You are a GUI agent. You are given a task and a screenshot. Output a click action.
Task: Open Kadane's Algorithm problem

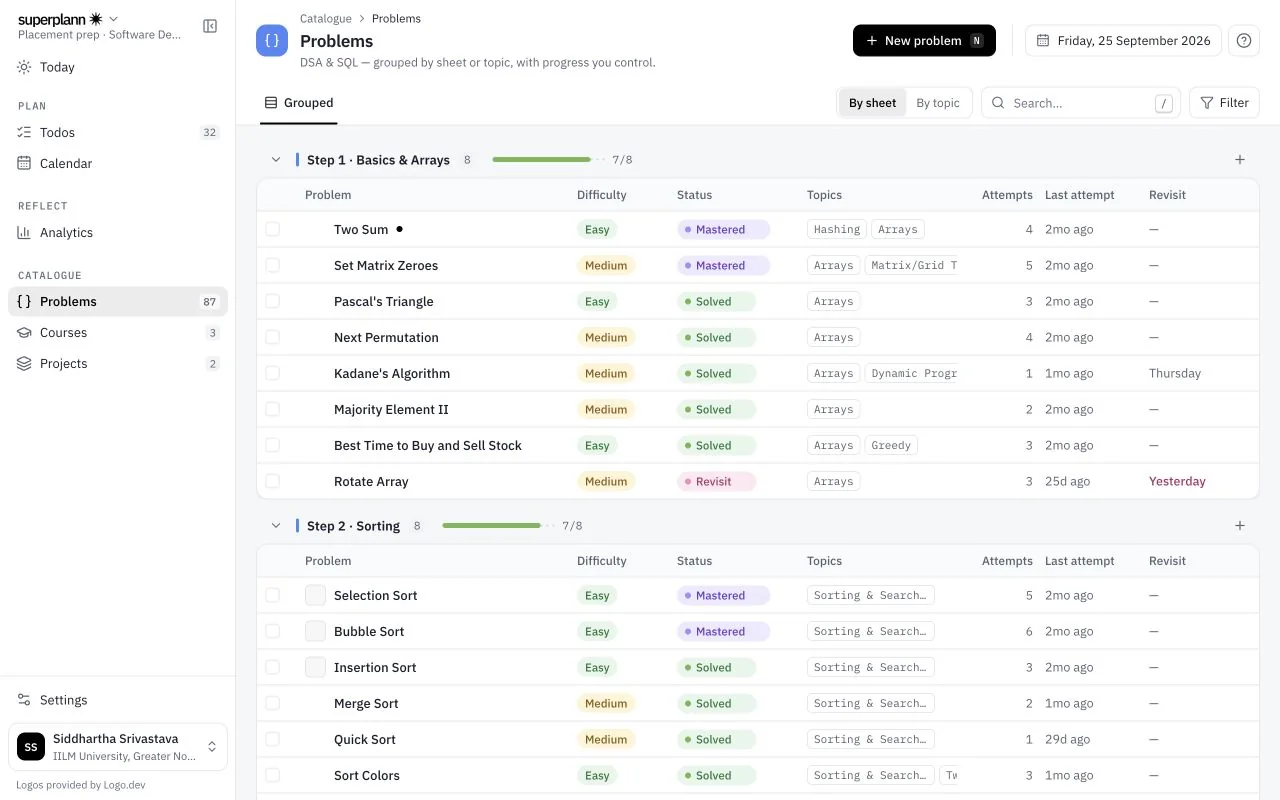pos(392,373)
